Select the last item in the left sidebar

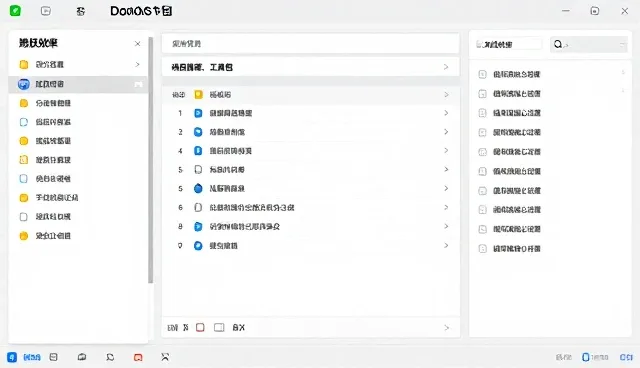pos(78,236)
